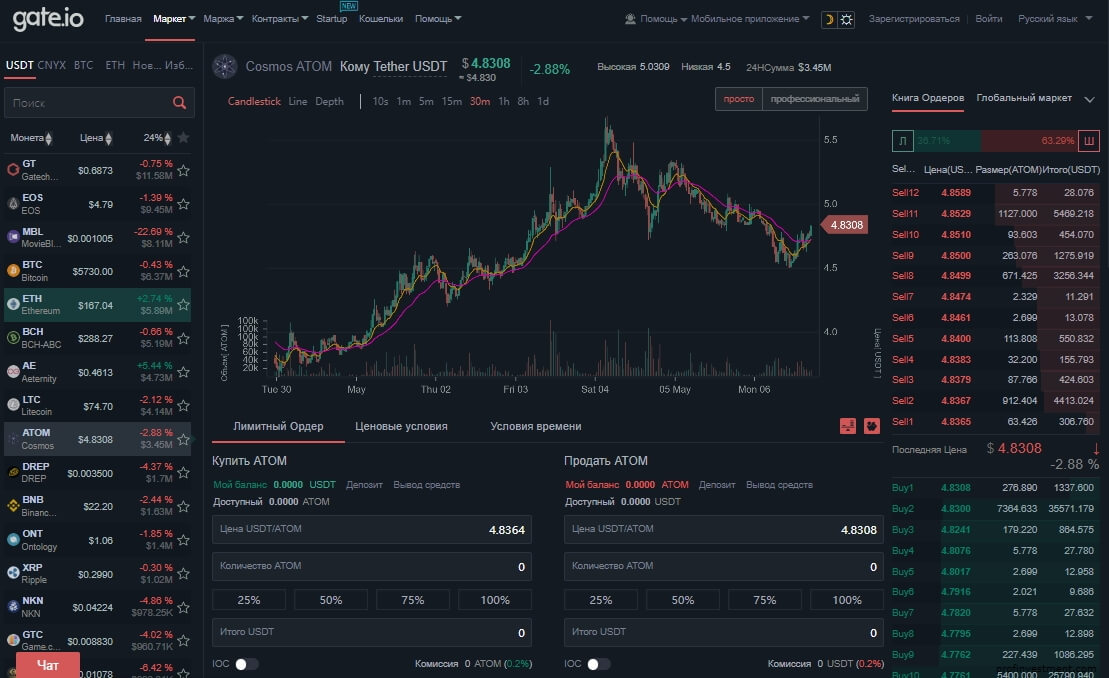Switch to Глобальный маркет tab
The height and width of the screenshot is (678, 1109).
point(1023,98)
